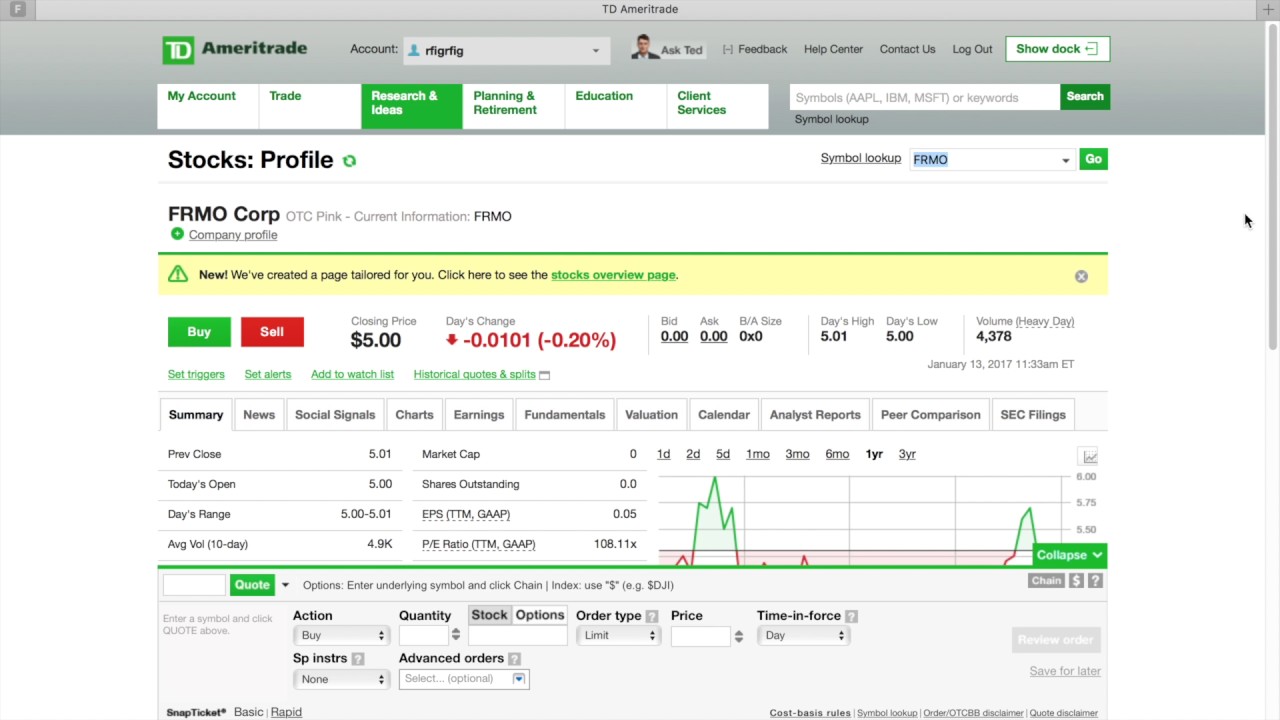Click the dollar sign icon next to Chain
The image size is (1280, 720).
pos(1076,580)
